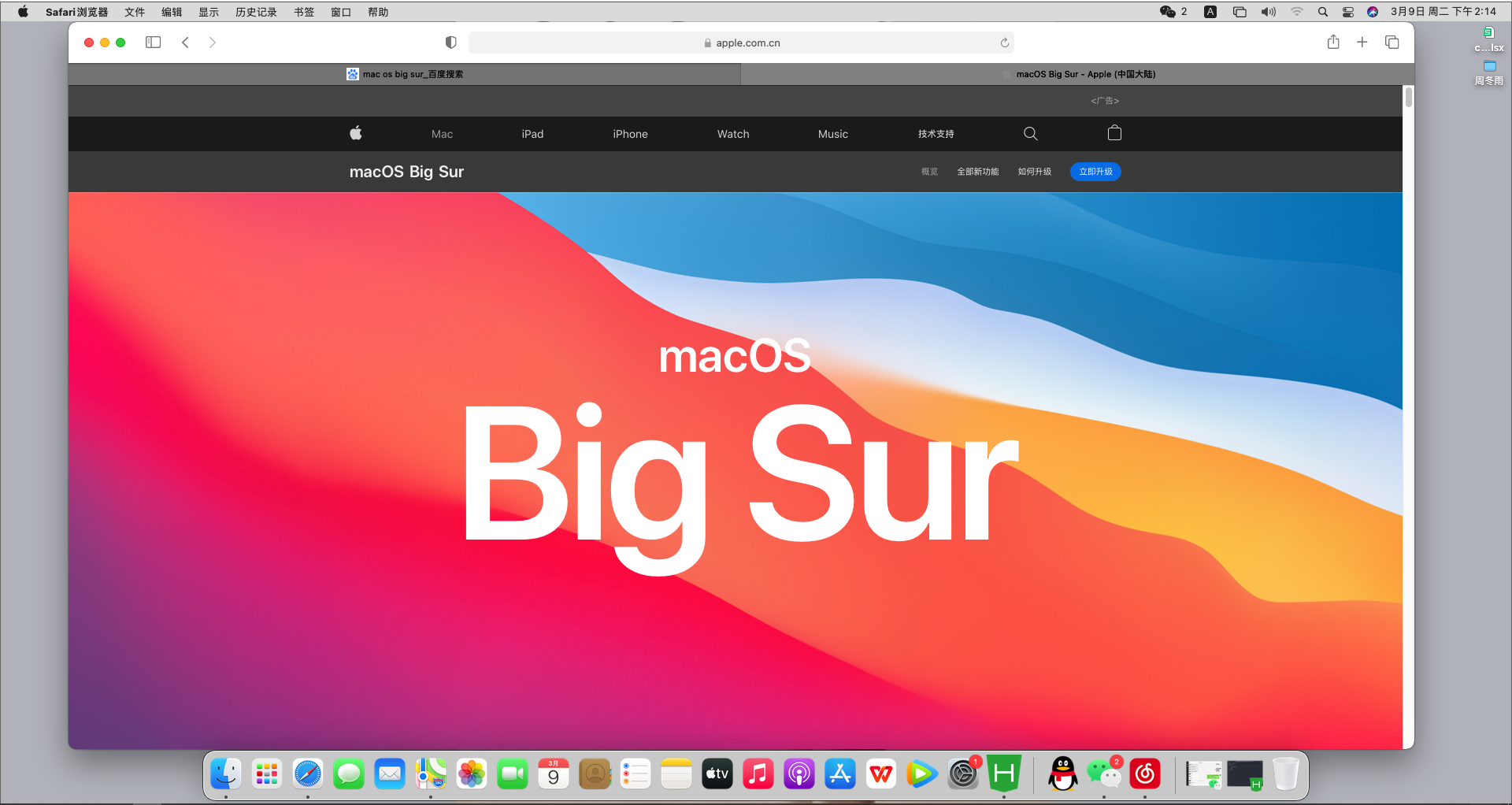This screenshot has width=1512, height=805.
Task: Open the Wi-Fi status icon
Action: point(1296,11)
